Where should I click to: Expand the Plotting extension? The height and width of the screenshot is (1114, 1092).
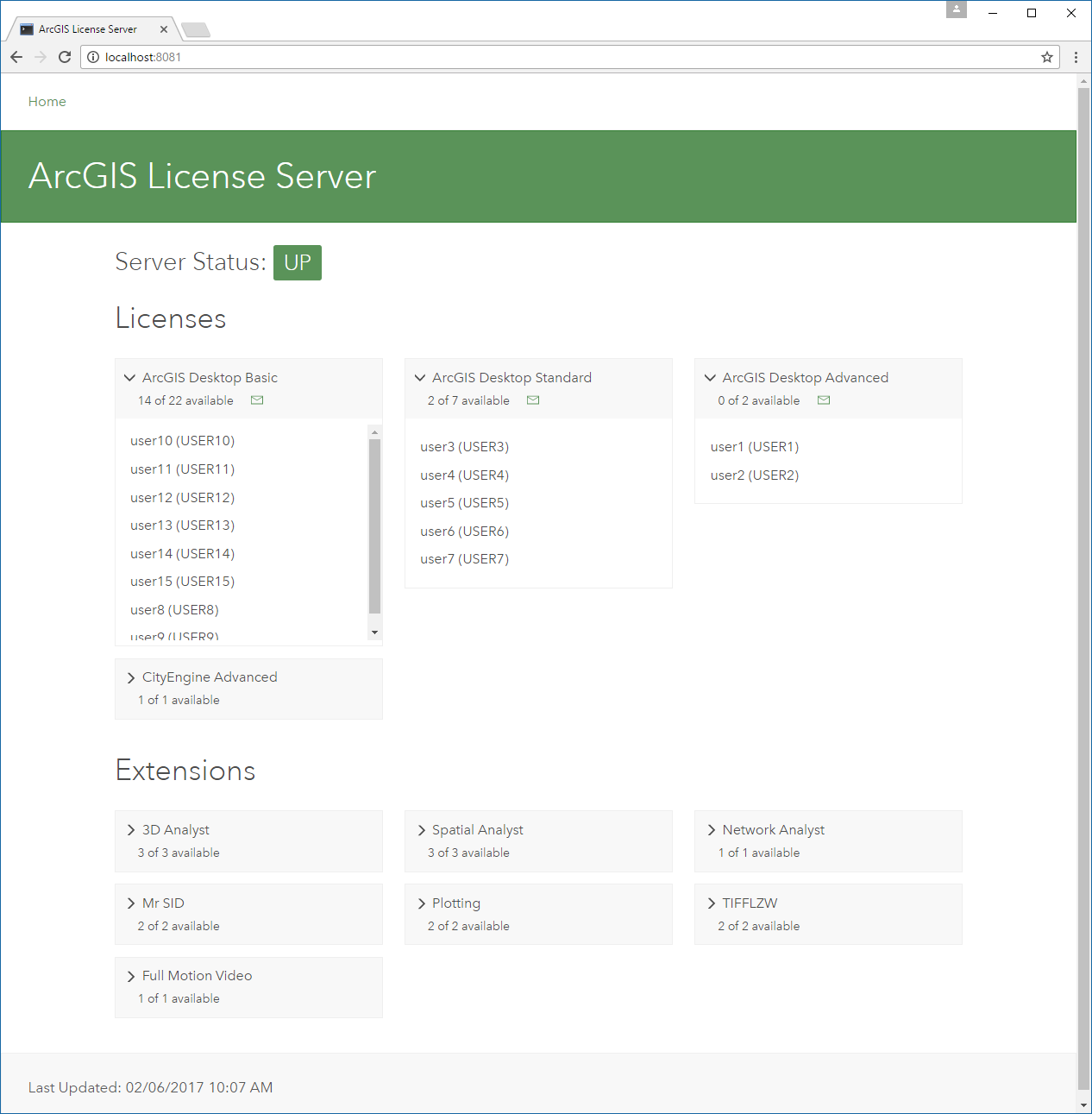(422, 903)
